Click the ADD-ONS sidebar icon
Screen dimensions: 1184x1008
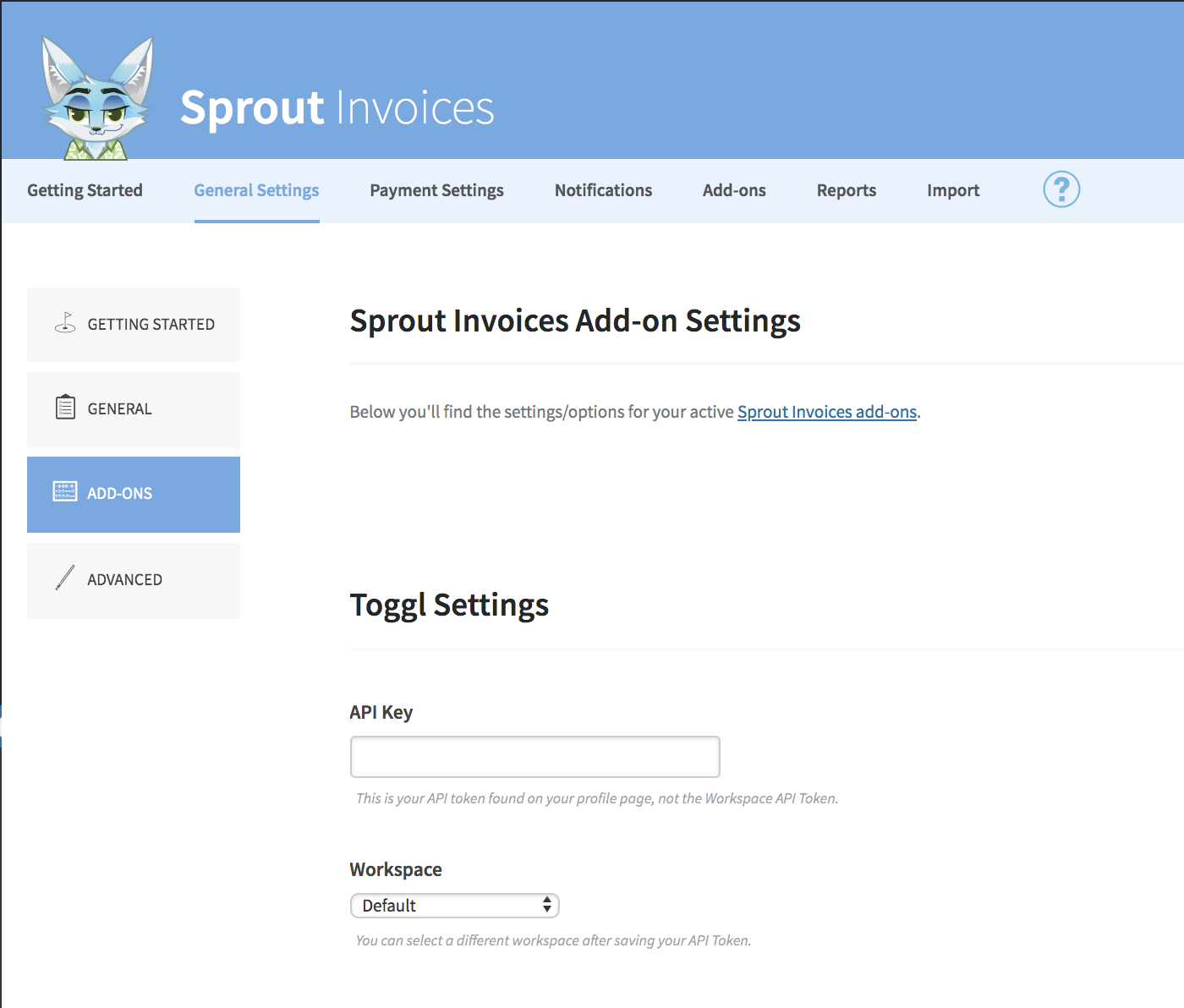point(65,492)
